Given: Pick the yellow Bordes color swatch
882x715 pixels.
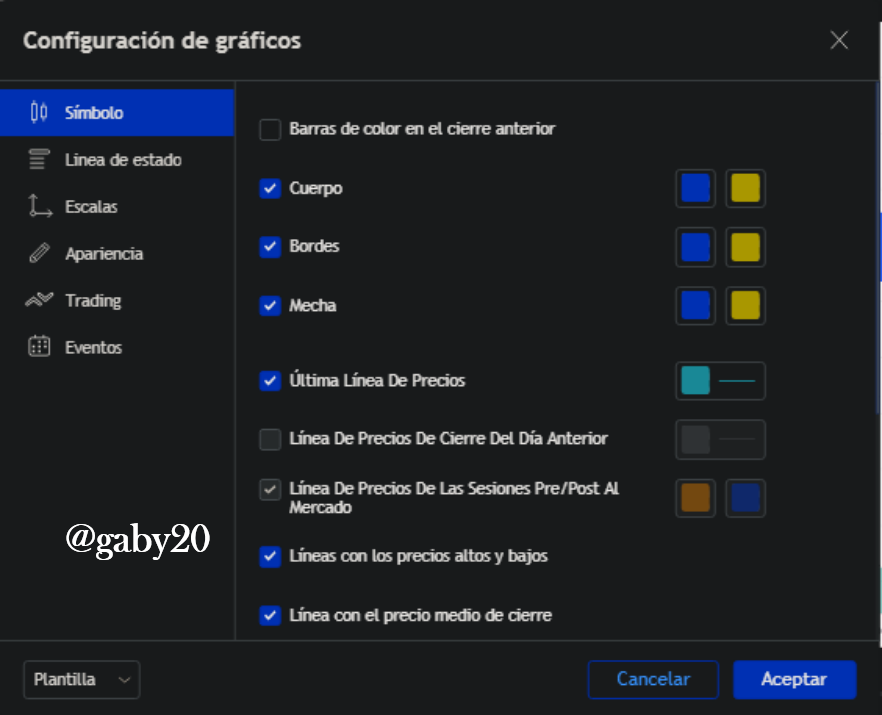Looking at the screenshot, I should [x=745, y=247].
